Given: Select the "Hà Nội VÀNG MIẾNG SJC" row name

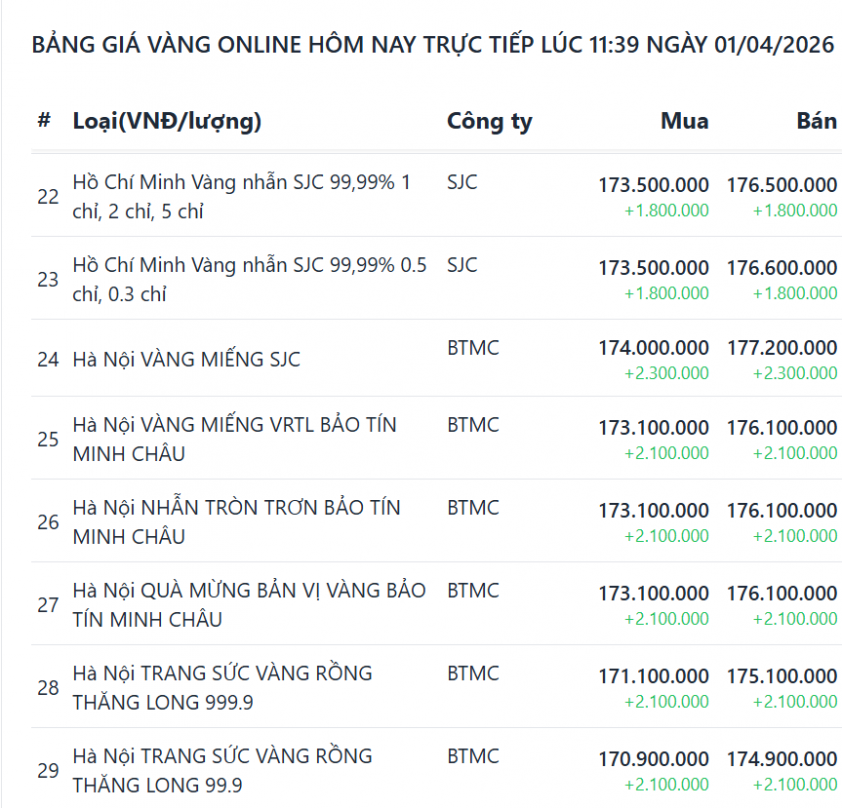Looking at the screenshot, I should pyautogui.click(x=186, y=359).
